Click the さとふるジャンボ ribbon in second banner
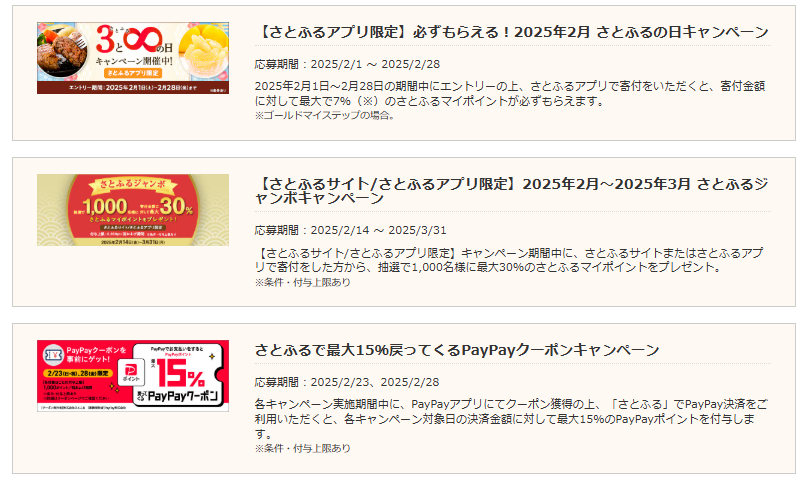Image resolution: width=807 pixels, height=483 pixels. coord(133,184)
